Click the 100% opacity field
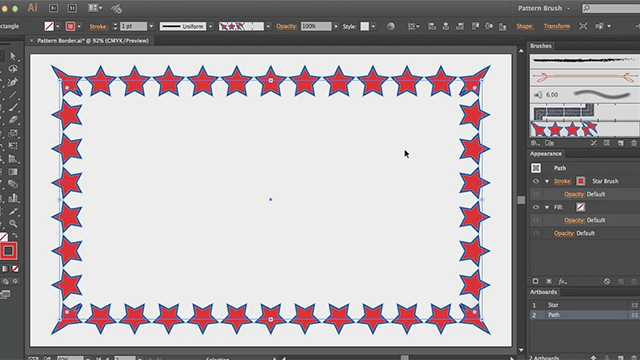 (x=316, y=27)
